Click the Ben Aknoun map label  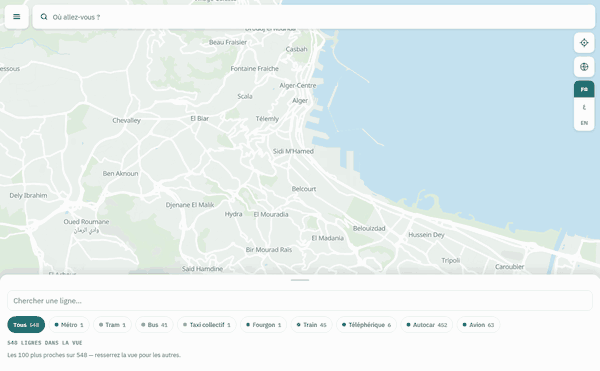(x=120, y=174)
